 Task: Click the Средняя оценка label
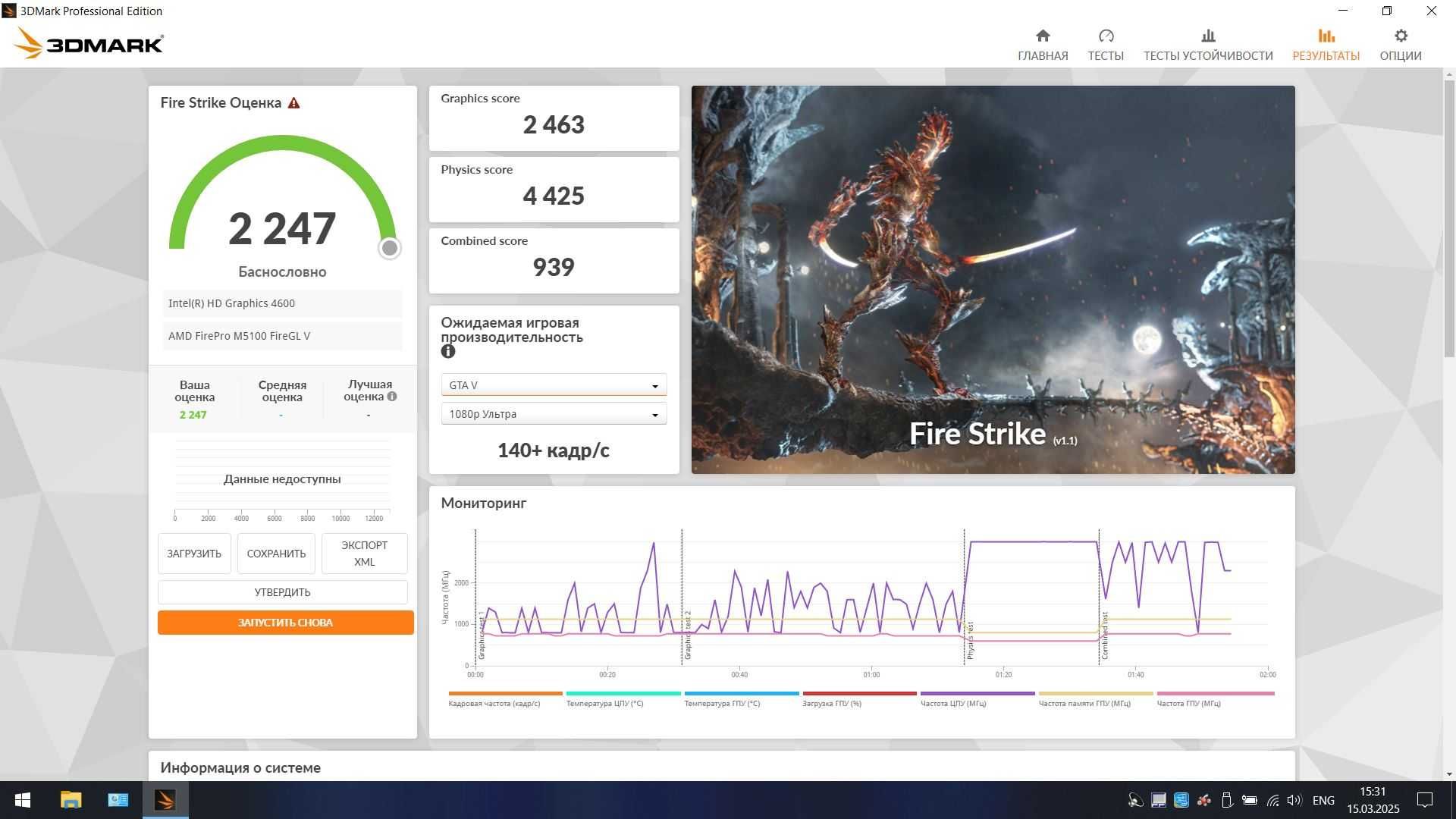coord(282,391)
